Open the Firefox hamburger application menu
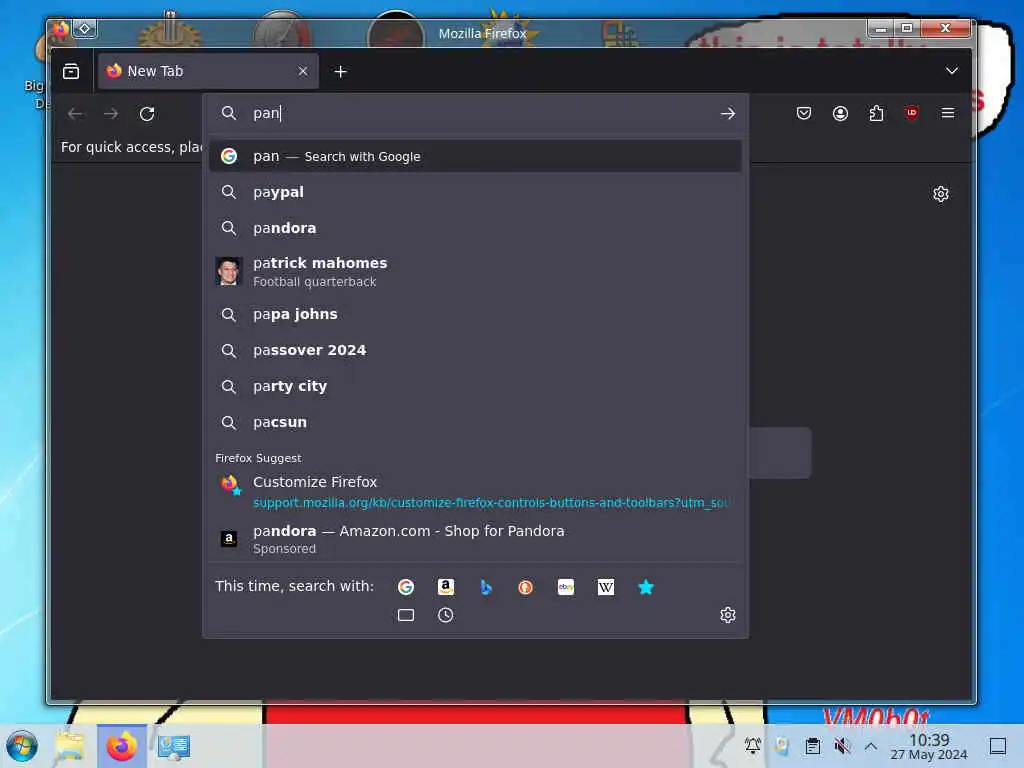The image size is (1024, 768). (948, 113)
